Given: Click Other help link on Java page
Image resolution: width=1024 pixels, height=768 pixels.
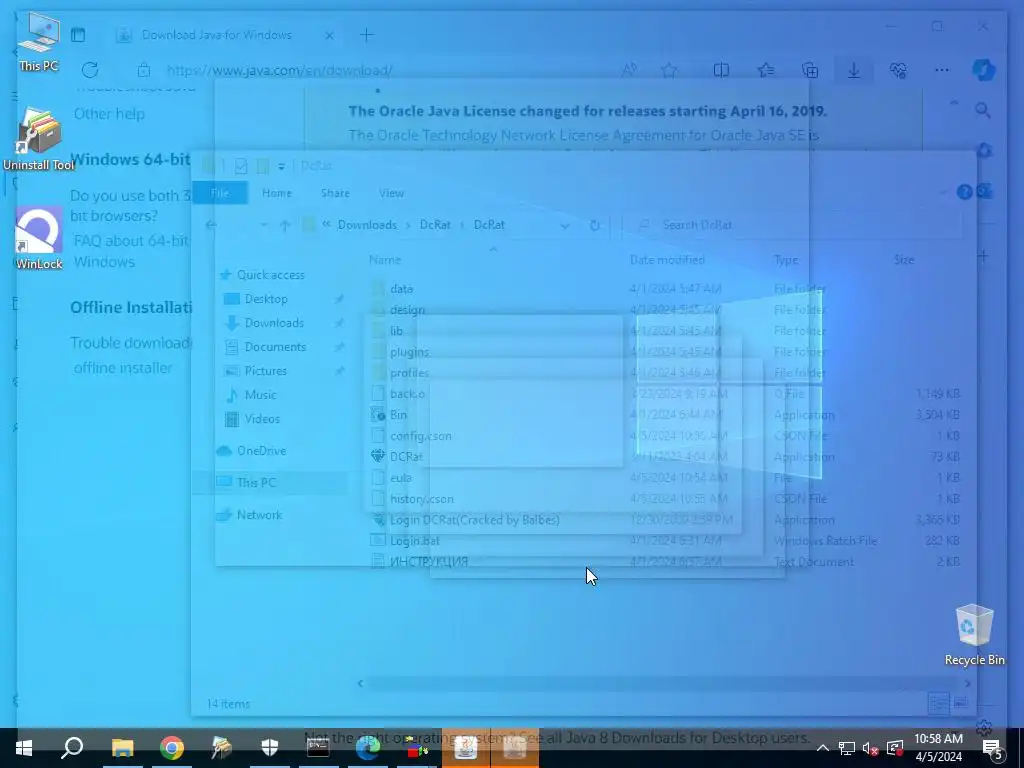Looking at the screenshot, I should 109,114.
